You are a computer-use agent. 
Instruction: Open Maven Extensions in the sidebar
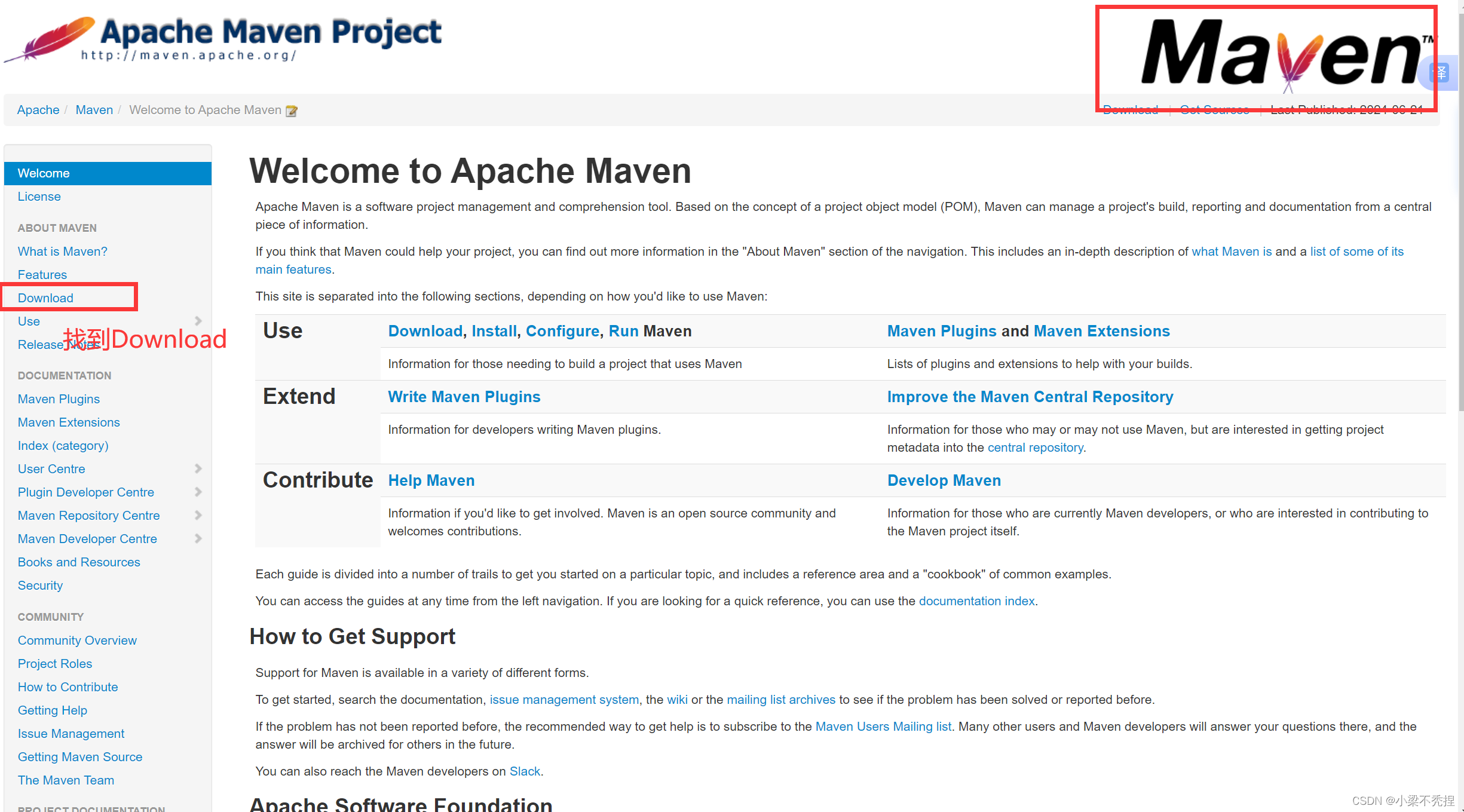pyautogui.click(x=69, y=422)
